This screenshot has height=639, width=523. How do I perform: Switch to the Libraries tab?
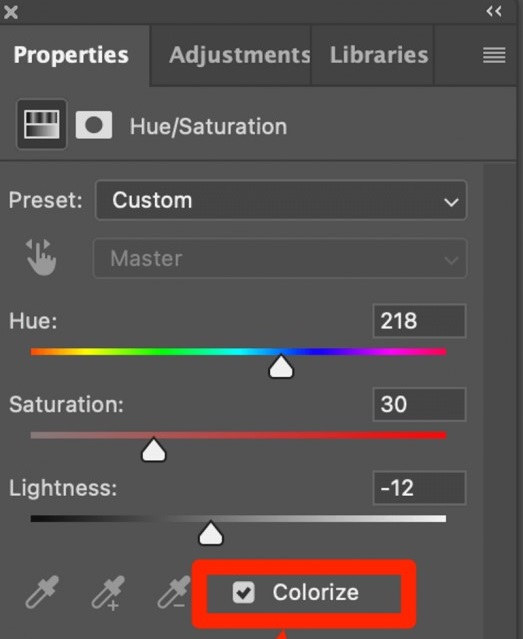(x=379, y=55)
